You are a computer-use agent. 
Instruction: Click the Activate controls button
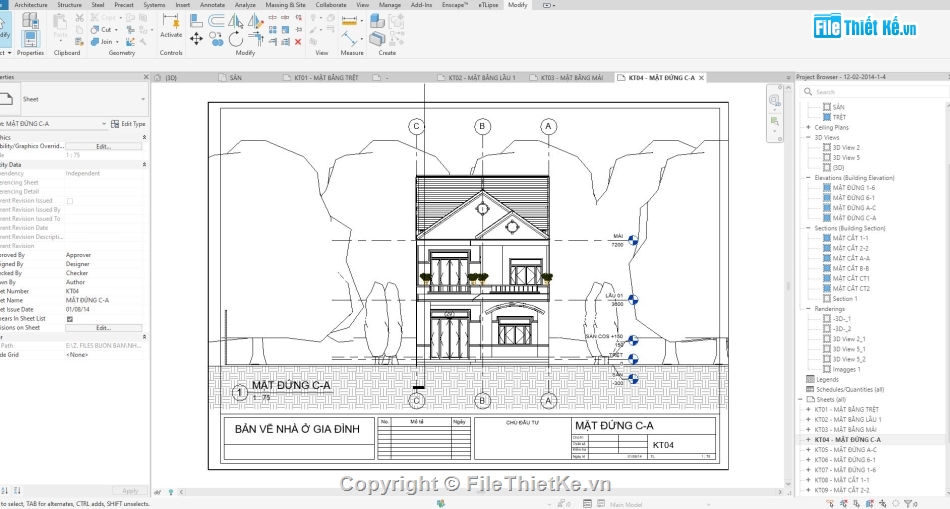click(x=171, y=27)
